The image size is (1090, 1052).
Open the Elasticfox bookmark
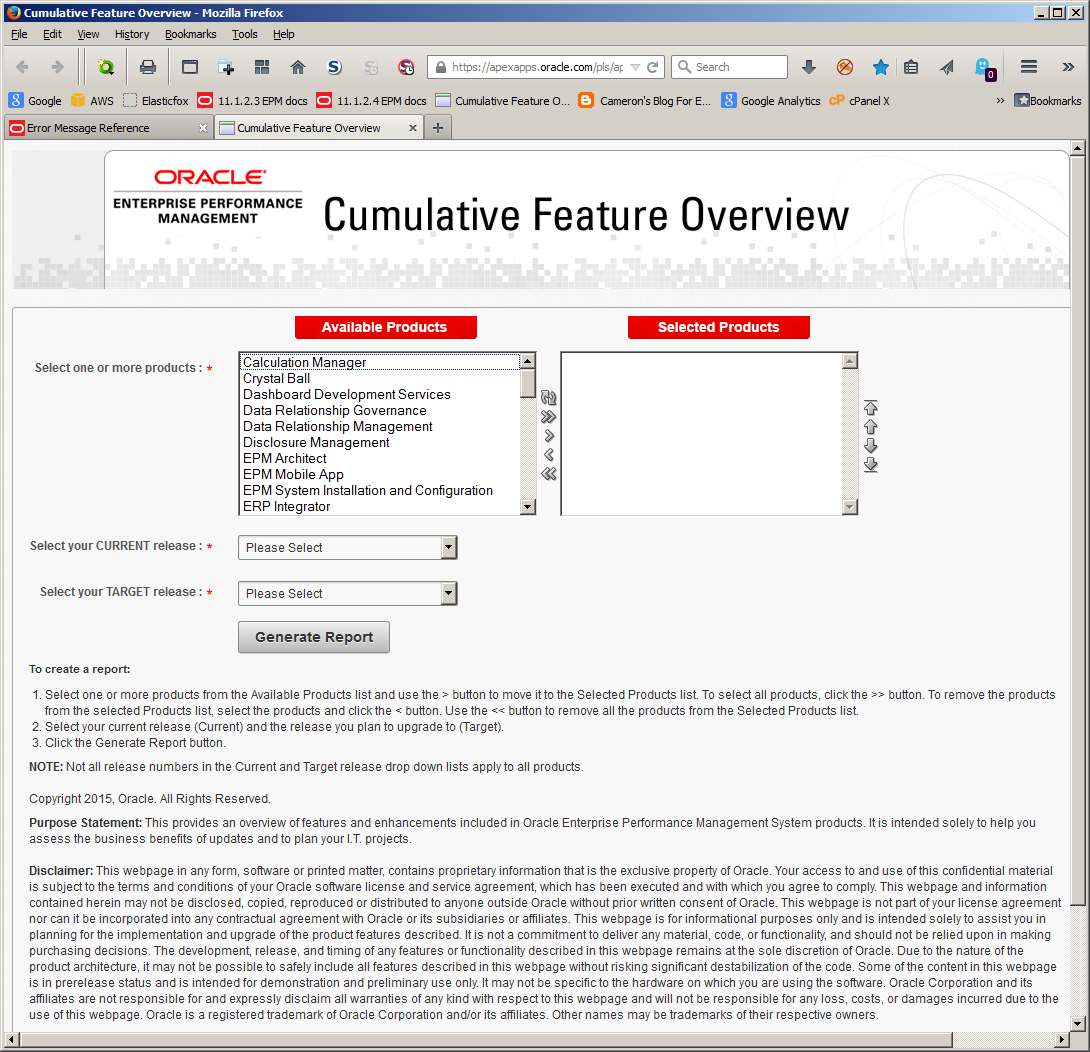click(156, 101)
